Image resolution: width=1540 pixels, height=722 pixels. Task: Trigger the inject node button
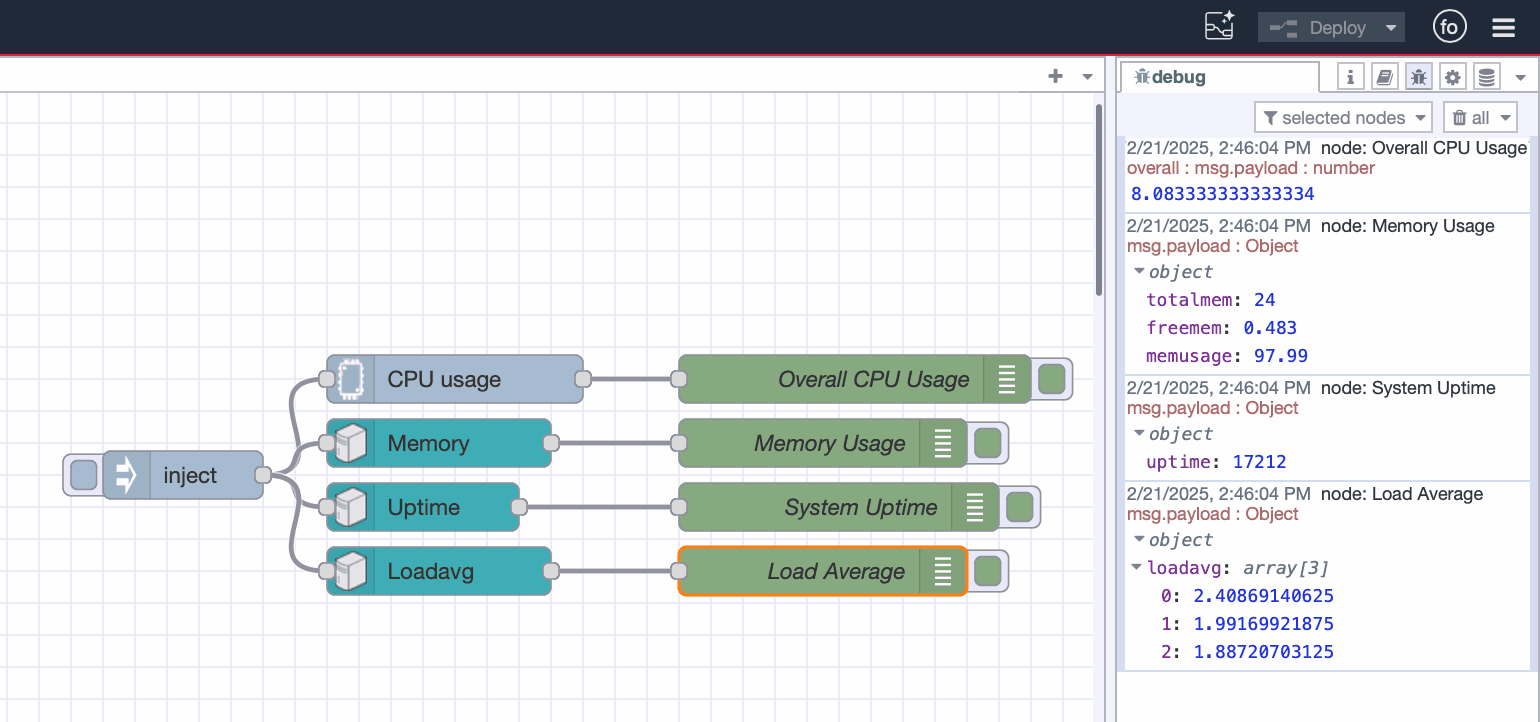pyautogui.click(x=83, y=475)
